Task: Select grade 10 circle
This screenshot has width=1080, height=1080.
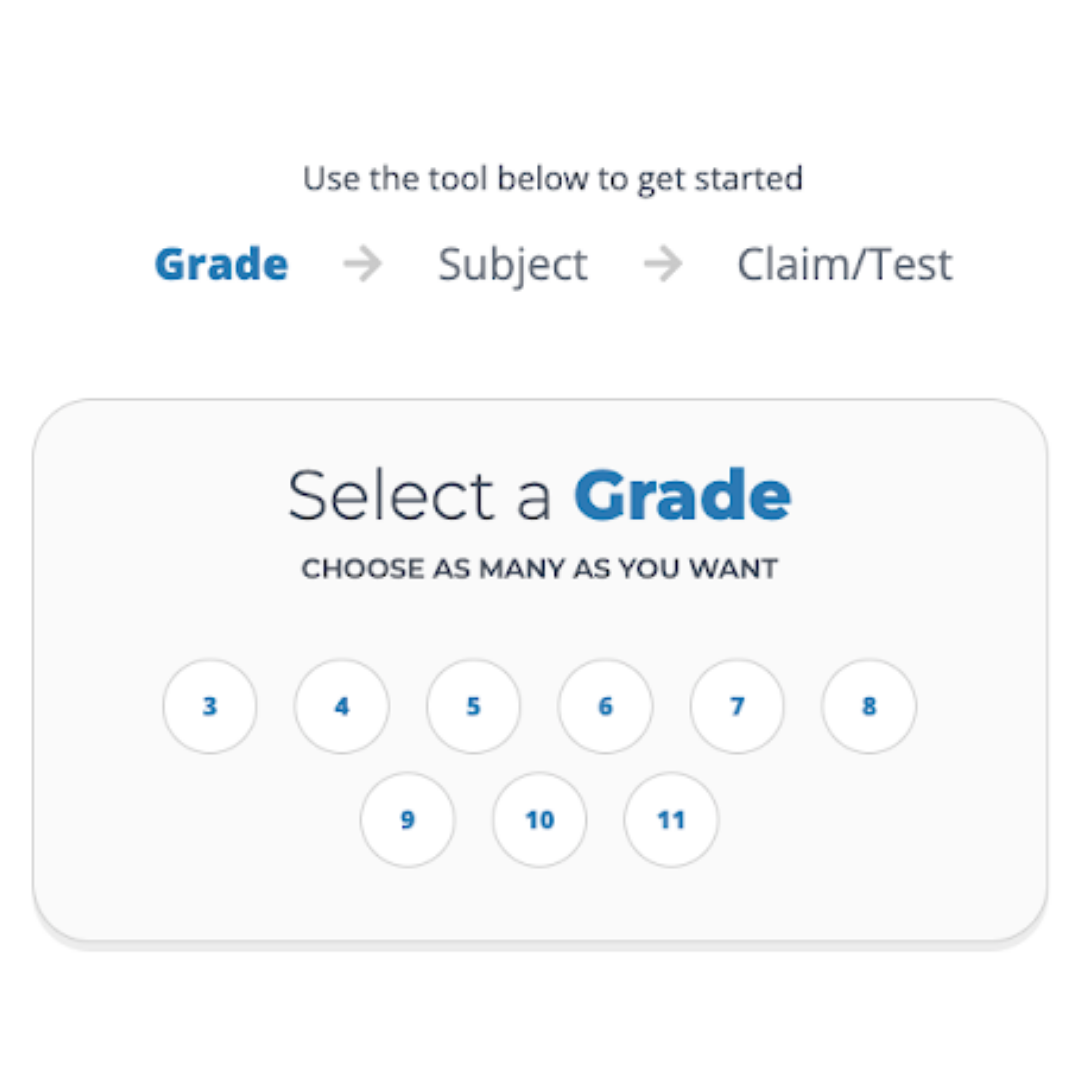Action: tap(539, 820)
